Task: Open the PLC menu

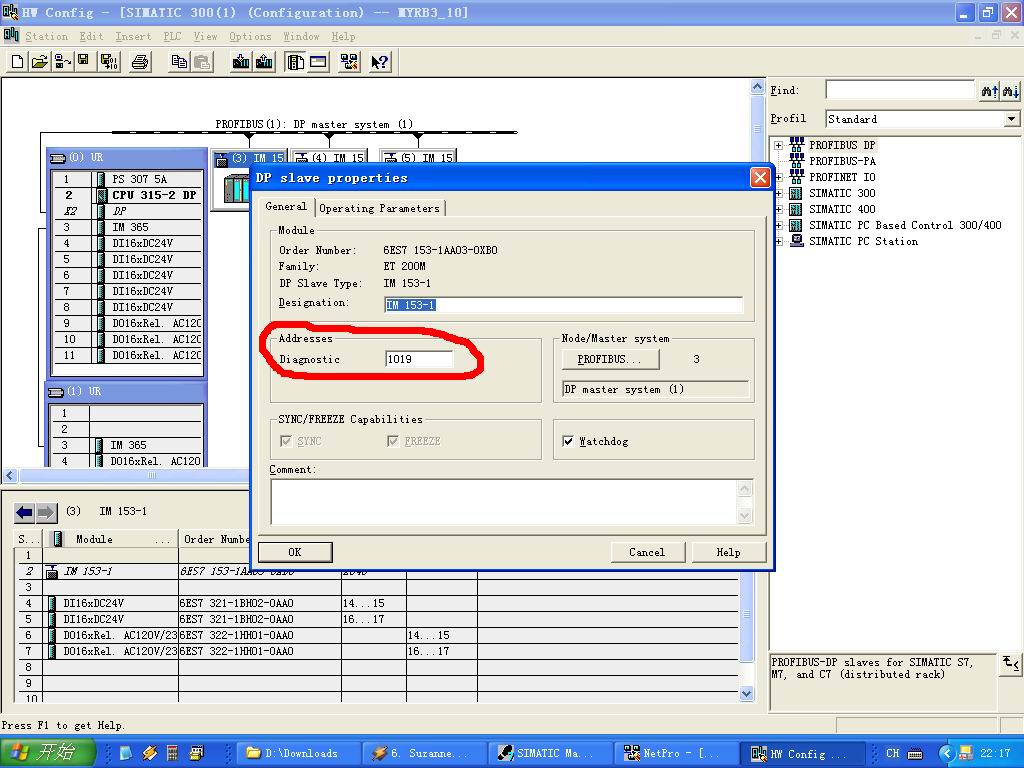Action: tap(172, 37)
